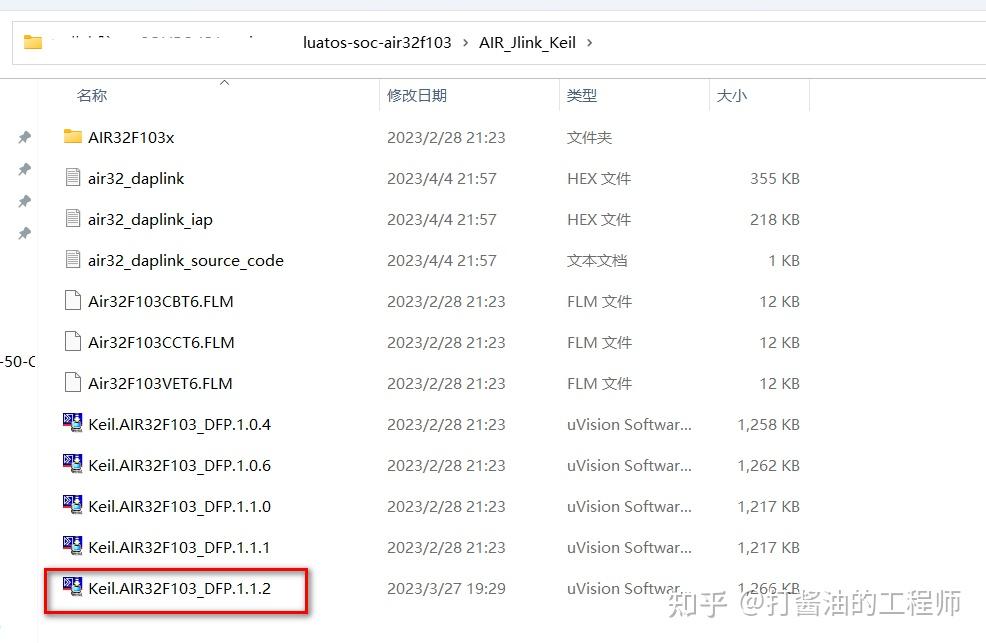Image resolution: width=986 pixels, height=643 pixels.
Task: Toggle sort arrow above the 名称 column
Action: pos(224,83)
